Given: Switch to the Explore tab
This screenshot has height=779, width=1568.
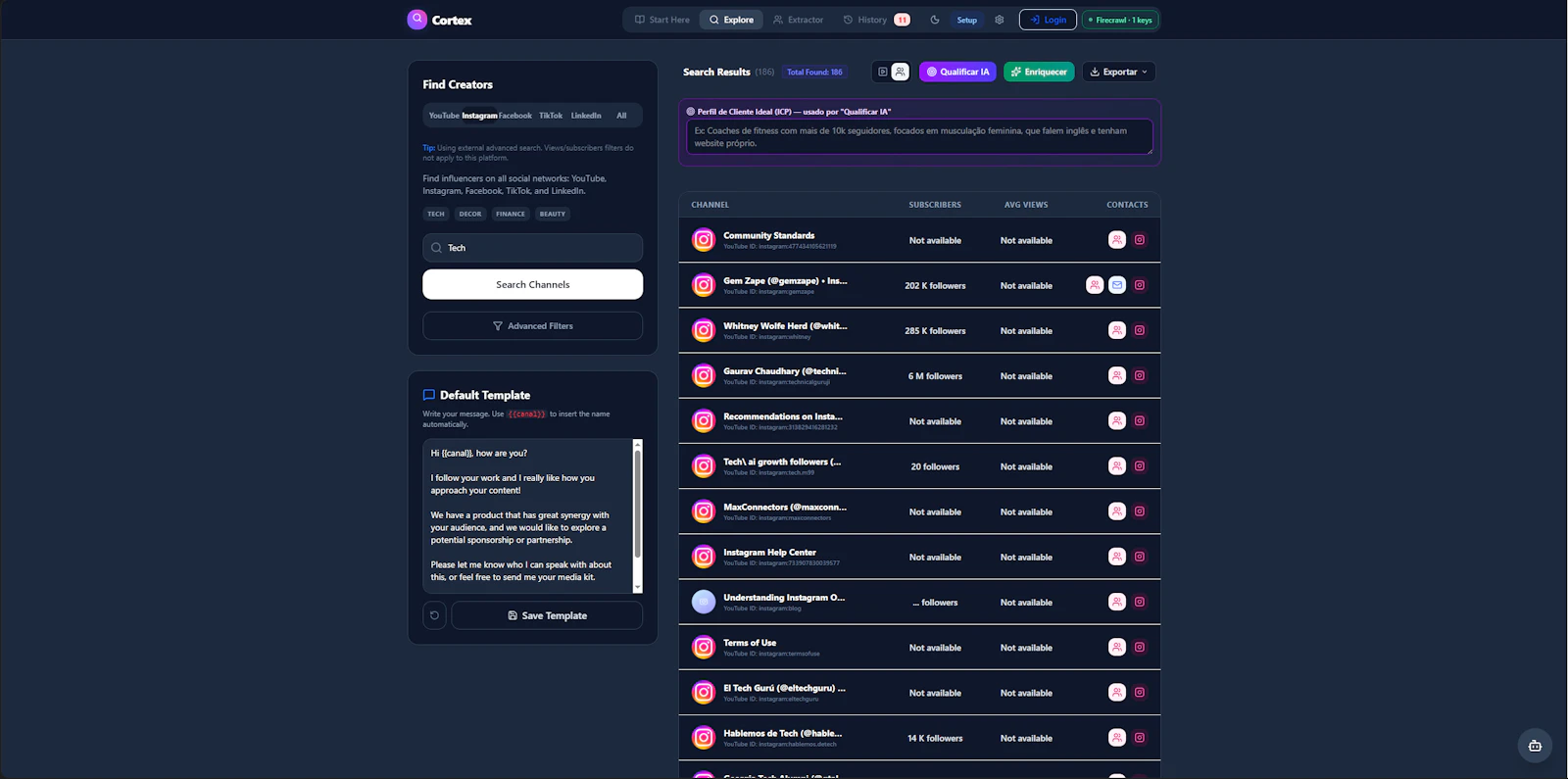Looking at the screenshot, I should [731, 20].
